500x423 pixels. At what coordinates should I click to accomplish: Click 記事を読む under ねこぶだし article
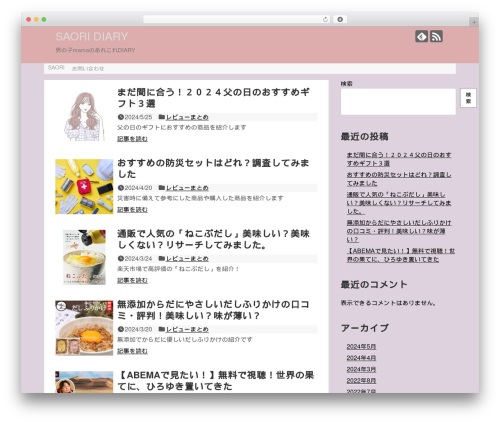click(x=132, y=280)
